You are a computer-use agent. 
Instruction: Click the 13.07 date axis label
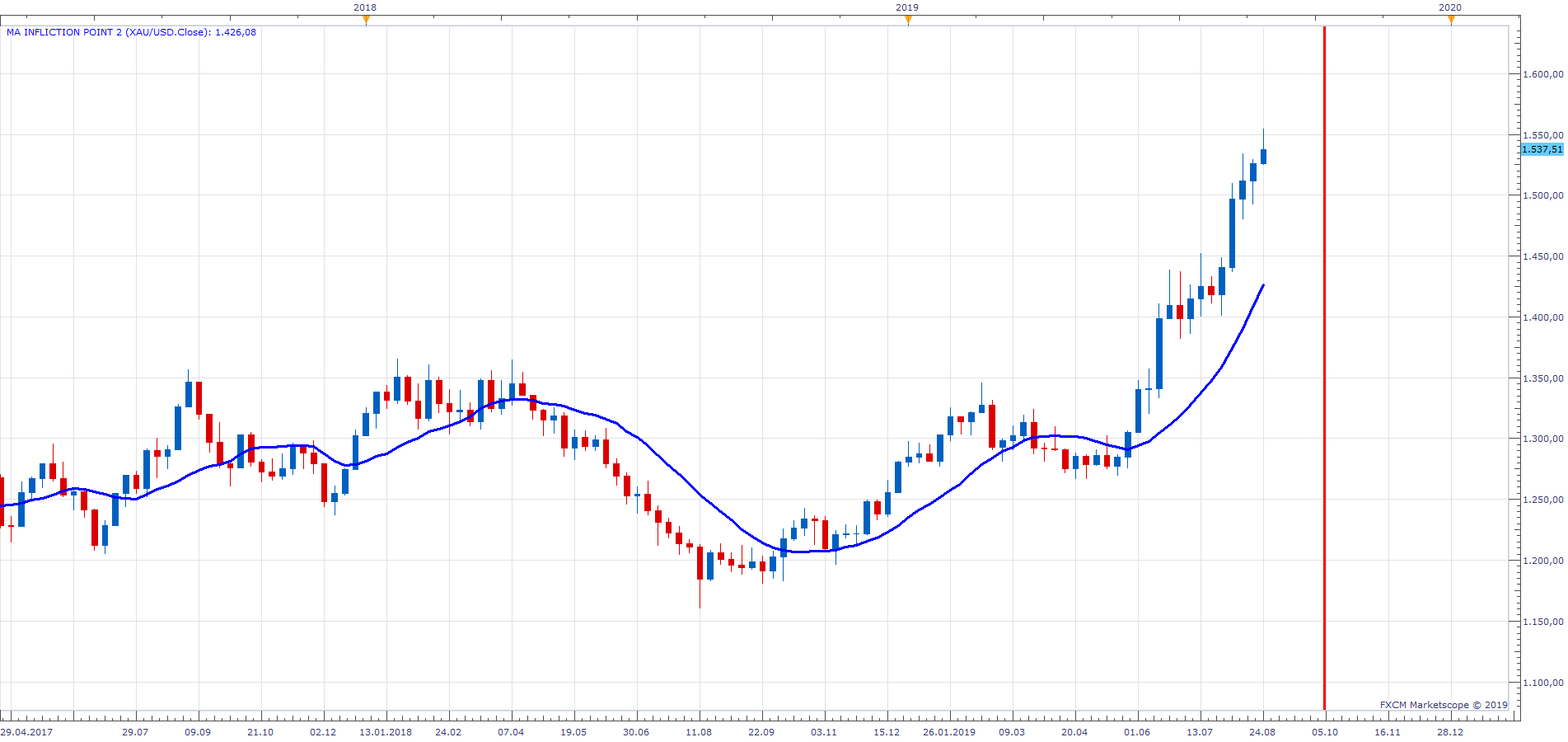click(1200, 732)
